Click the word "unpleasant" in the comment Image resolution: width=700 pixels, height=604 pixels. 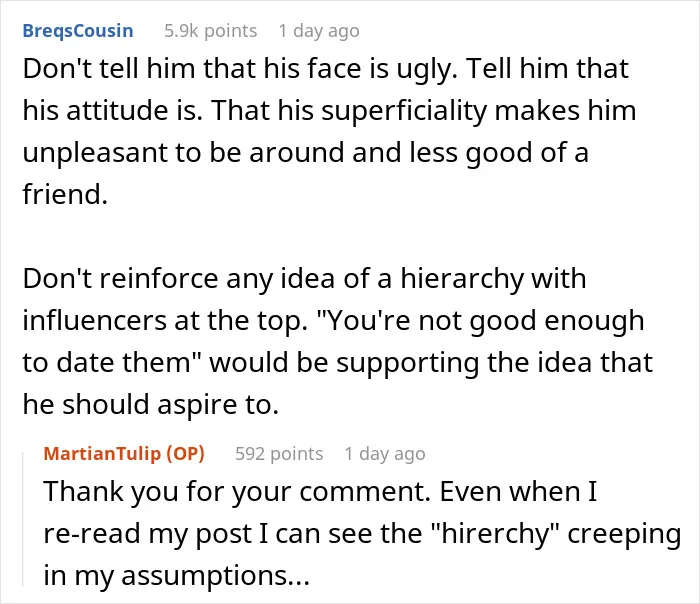pyautogui.click(x=95, y=152)
